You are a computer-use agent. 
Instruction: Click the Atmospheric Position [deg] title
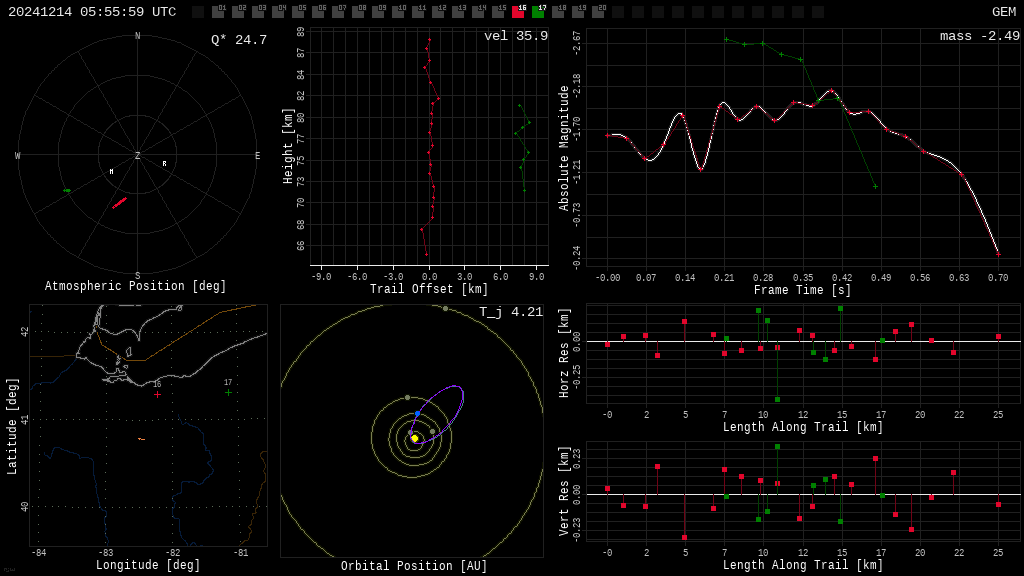pyautogui.click(x=135, y=286)
